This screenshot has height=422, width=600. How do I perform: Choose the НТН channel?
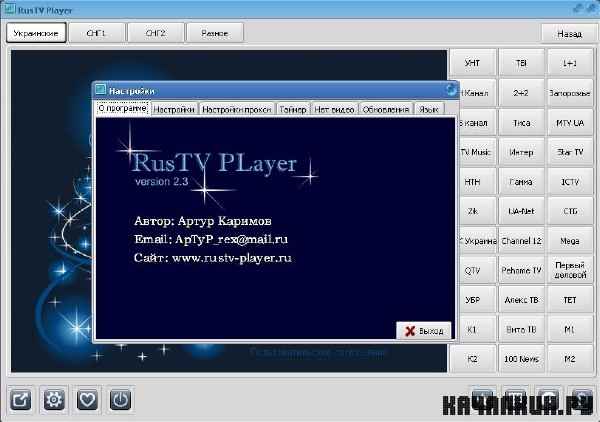477,182
